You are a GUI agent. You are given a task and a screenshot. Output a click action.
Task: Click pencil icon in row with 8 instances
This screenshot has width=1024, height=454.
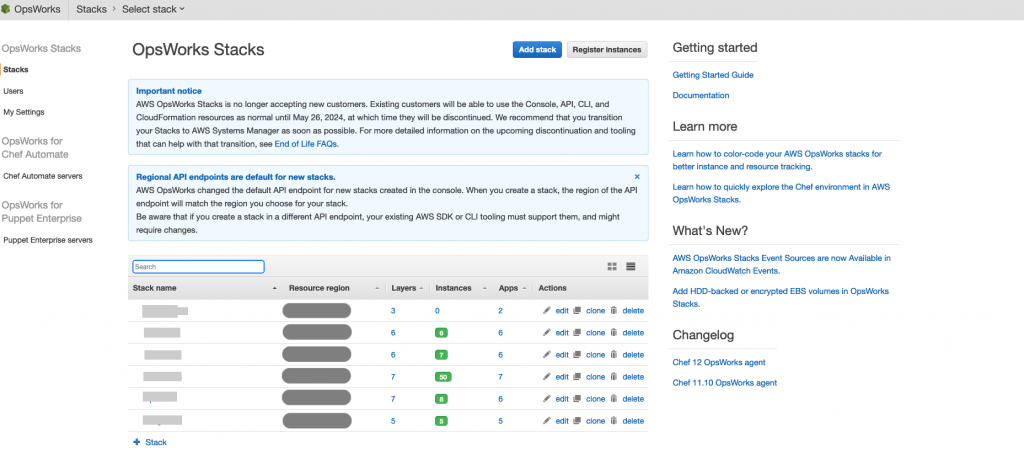547,399
